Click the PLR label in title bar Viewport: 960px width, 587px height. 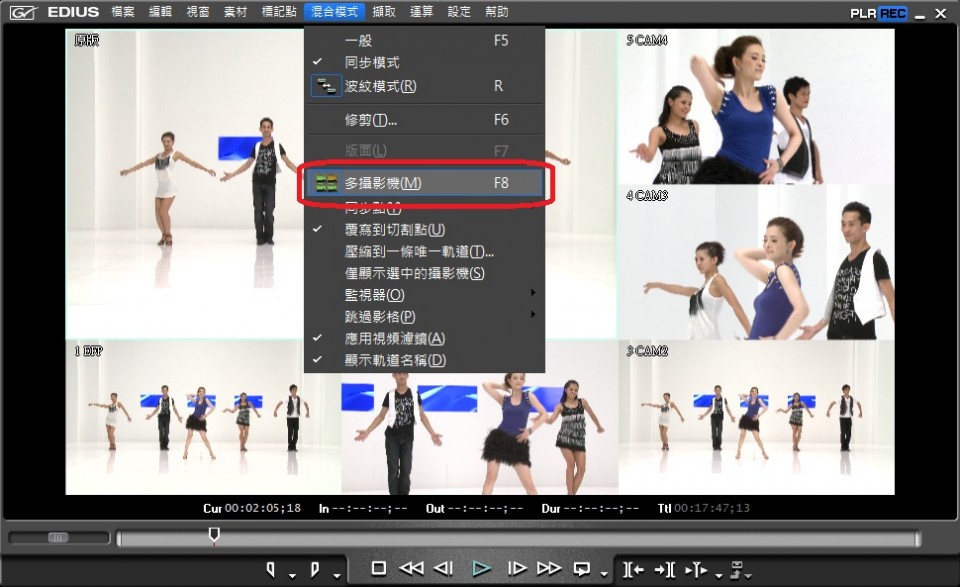[863, 13]
